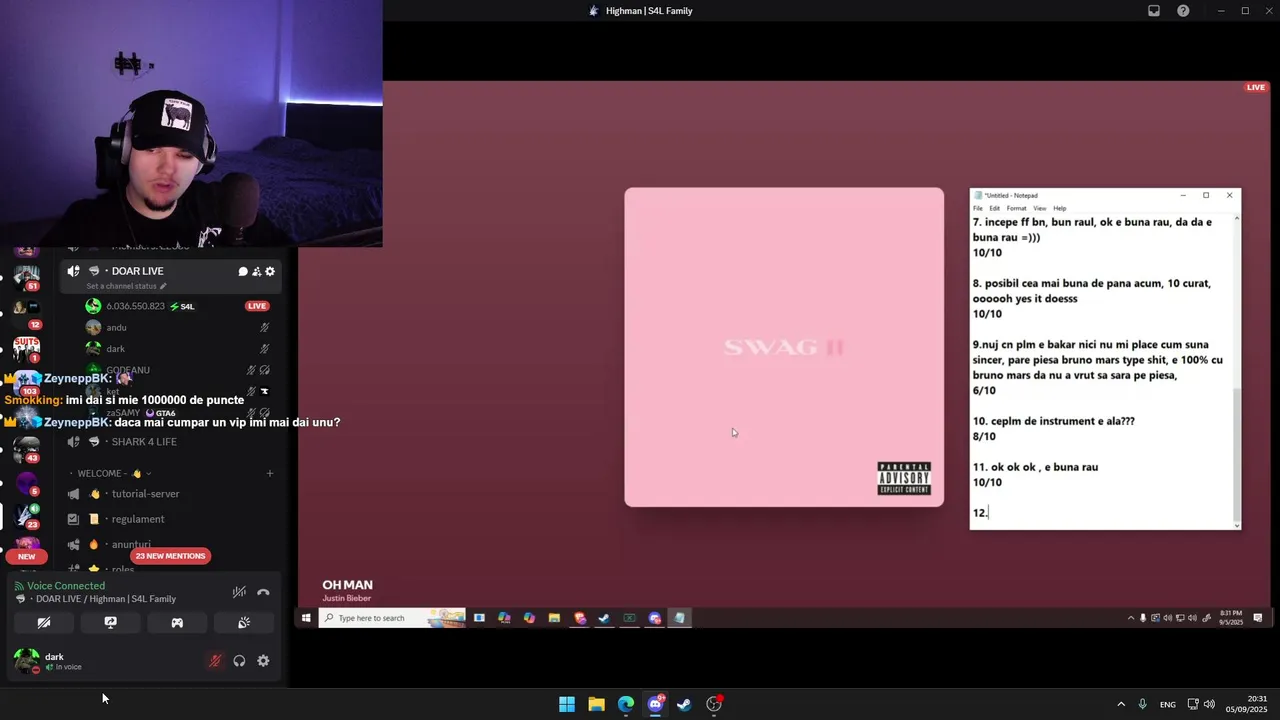1280x720 pixels.
Task: Open the soundboard button in the voice panel
Action: 244,622
